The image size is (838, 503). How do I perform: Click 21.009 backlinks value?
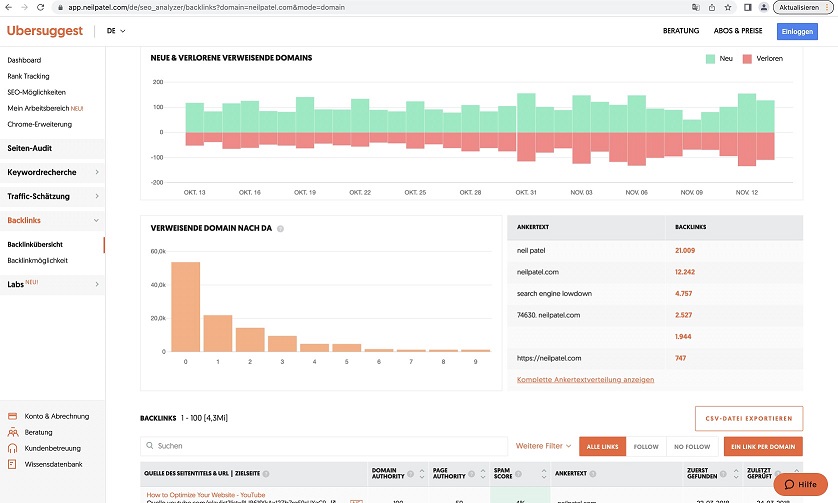[x=685, y=251]
